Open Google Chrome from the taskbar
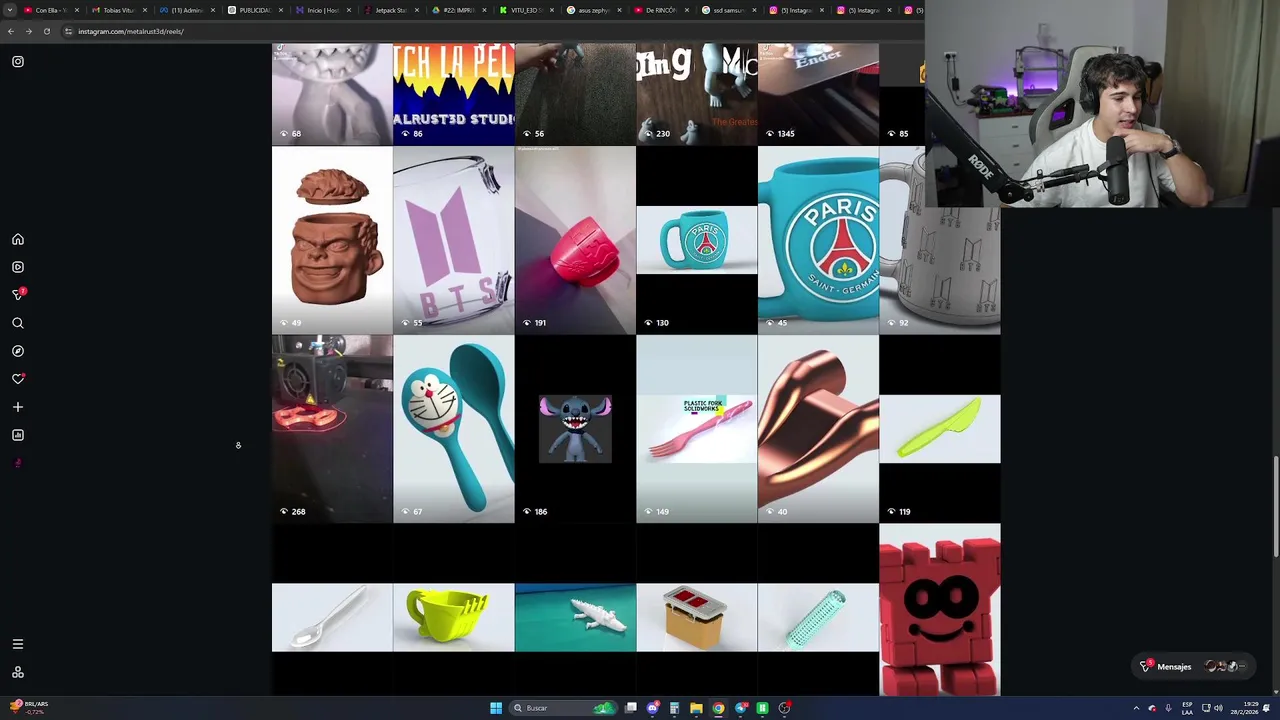 718,708
